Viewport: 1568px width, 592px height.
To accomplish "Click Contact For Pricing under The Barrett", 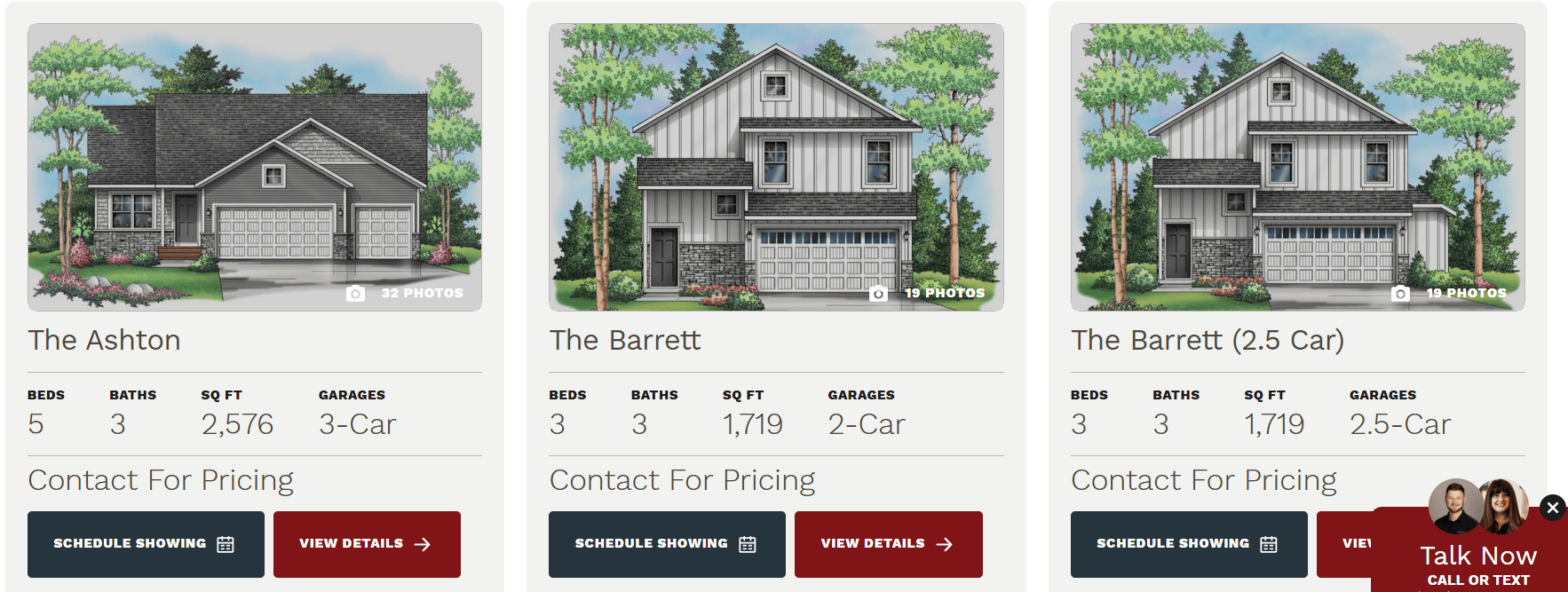I will point(682,480).
